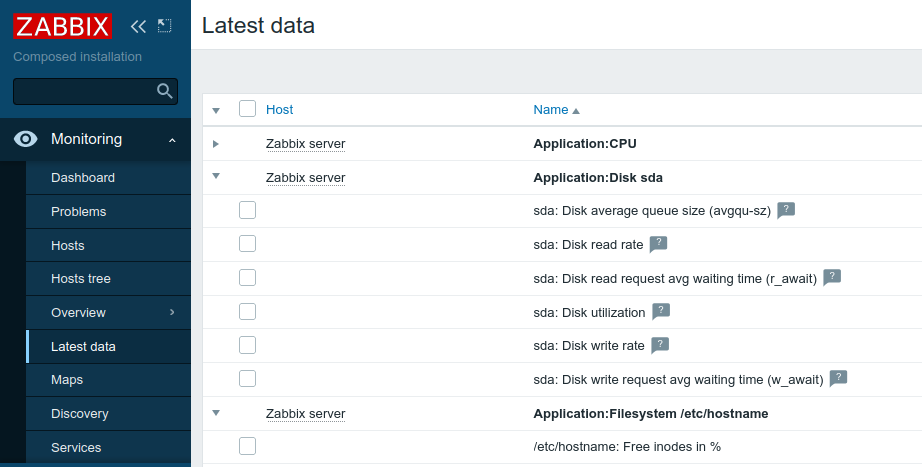The image size is (922, 467).
Task: Show help for Disk average queue size
Action: click(786, 210)
